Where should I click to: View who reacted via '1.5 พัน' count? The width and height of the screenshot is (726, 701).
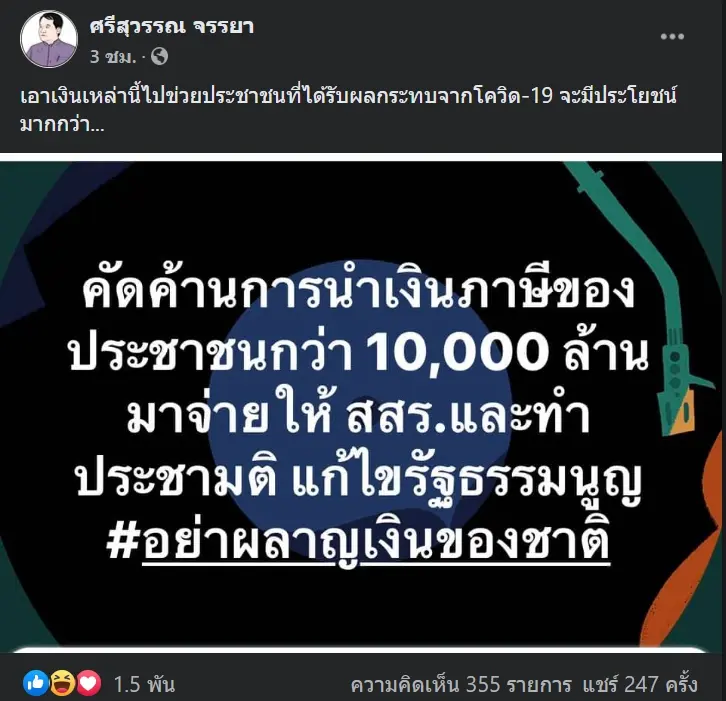[x=144, y=684]
